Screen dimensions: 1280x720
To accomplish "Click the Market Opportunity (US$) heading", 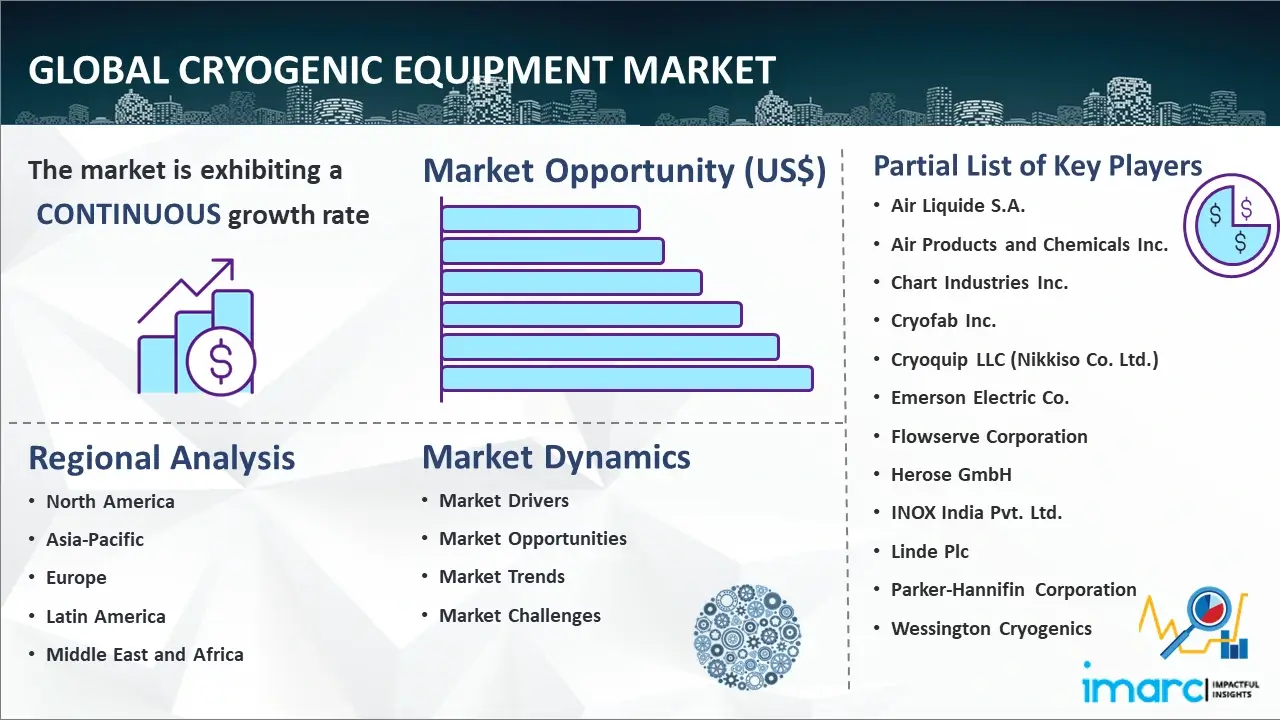I will click(x=624, y=171).
